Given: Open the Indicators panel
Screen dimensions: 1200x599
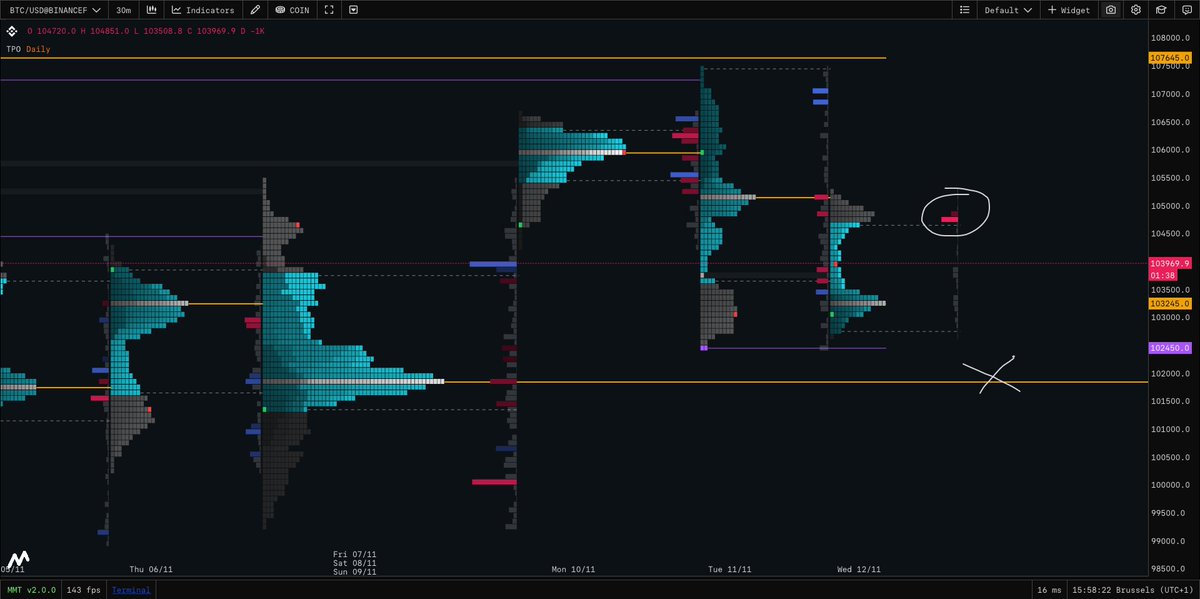Looking at the screenshot, I should (x=204, y=10).
